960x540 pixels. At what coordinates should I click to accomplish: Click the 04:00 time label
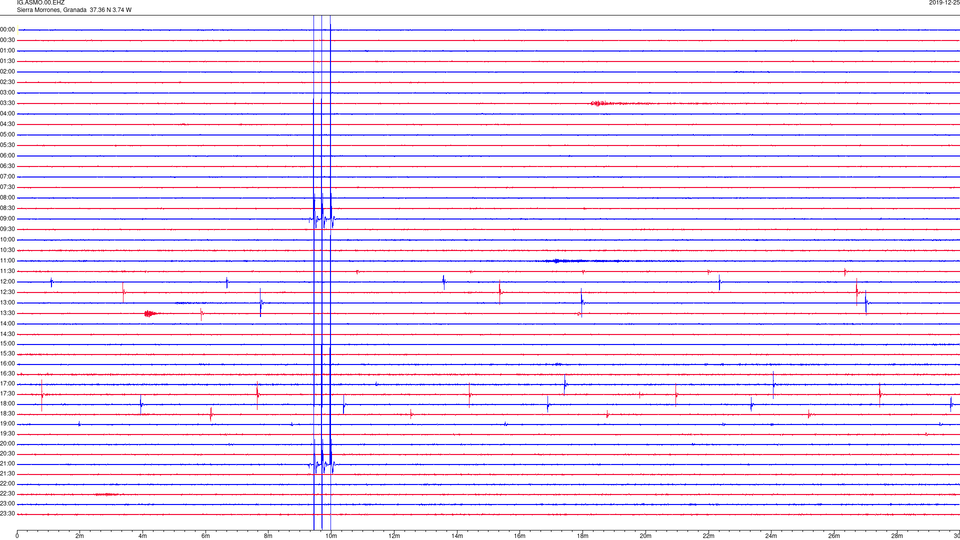7,113
